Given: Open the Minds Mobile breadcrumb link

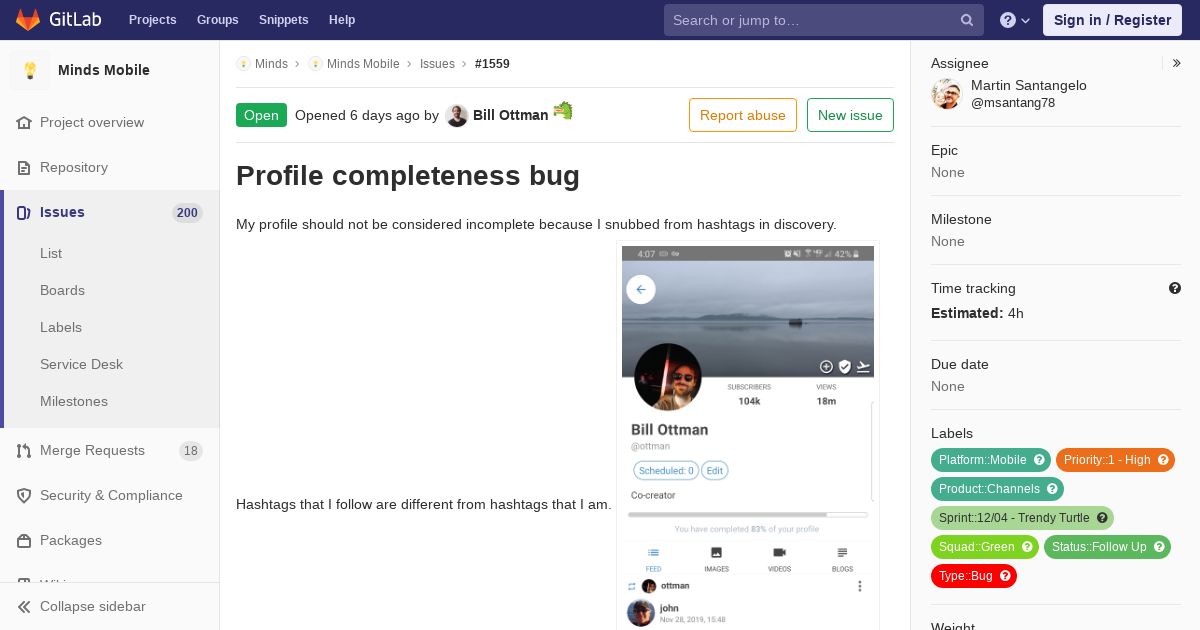Looking at the screenshot, I should (363, 64).
